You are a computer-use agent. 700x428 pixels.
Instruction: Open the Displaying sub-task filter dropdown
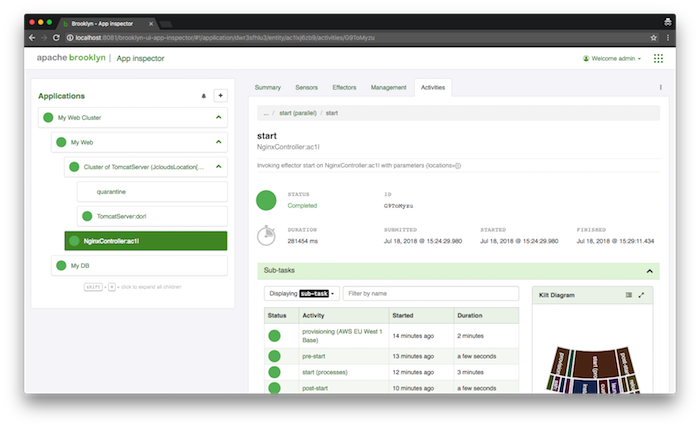tap(301, 294)
